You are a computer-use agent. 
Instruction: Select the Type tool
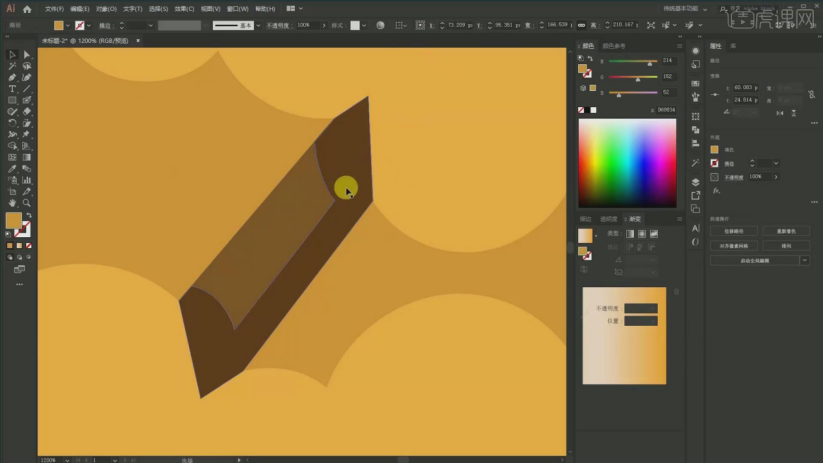tap(12, 89)
